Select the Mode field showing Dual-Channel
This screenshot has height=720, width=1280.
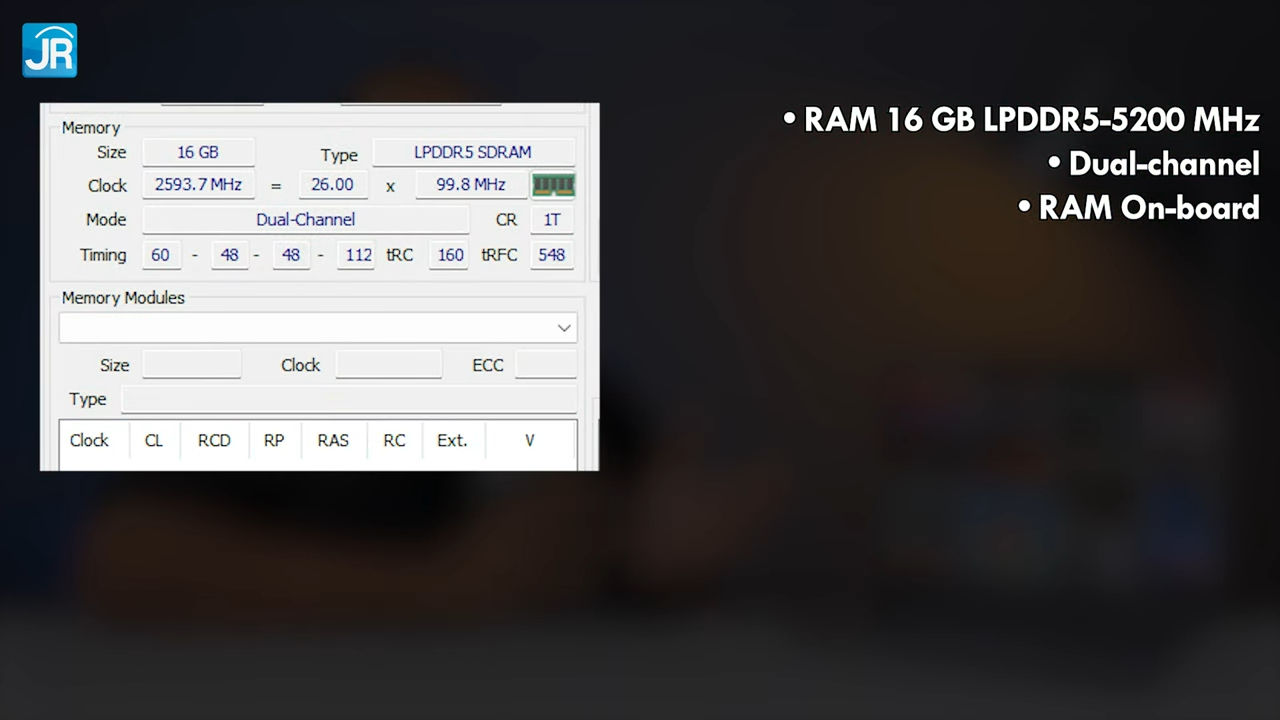[305, 219]
